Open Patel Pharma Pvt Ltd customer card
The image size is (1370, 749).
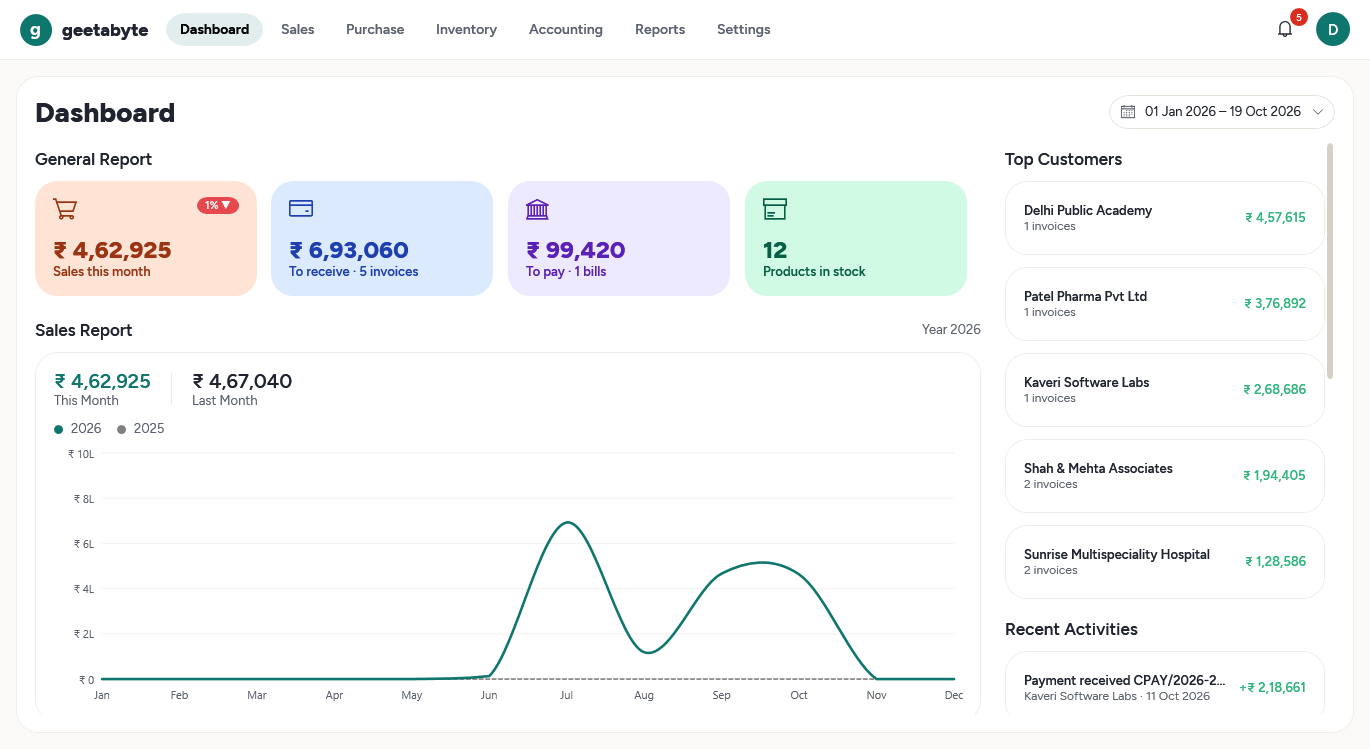(x=1165, y=304)
